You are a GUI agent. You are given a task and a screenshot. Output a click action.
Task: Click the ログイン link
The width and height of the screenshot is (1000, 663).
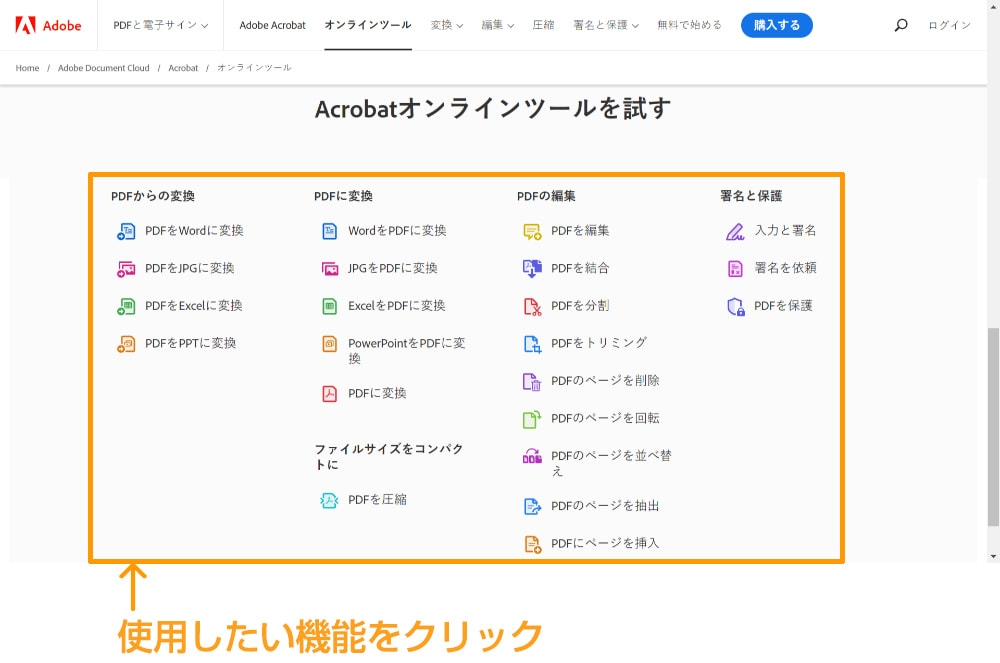[950, 25]
